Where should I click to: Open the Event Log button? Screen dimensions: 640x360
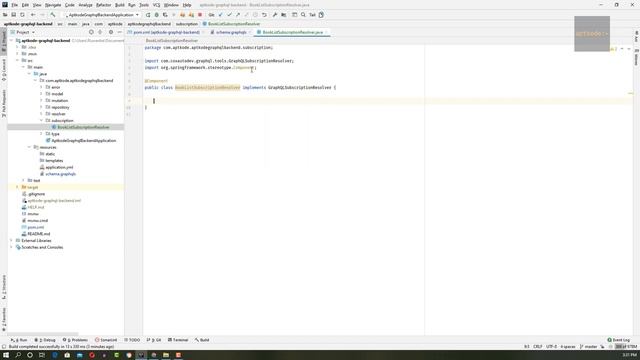(618, 340)
